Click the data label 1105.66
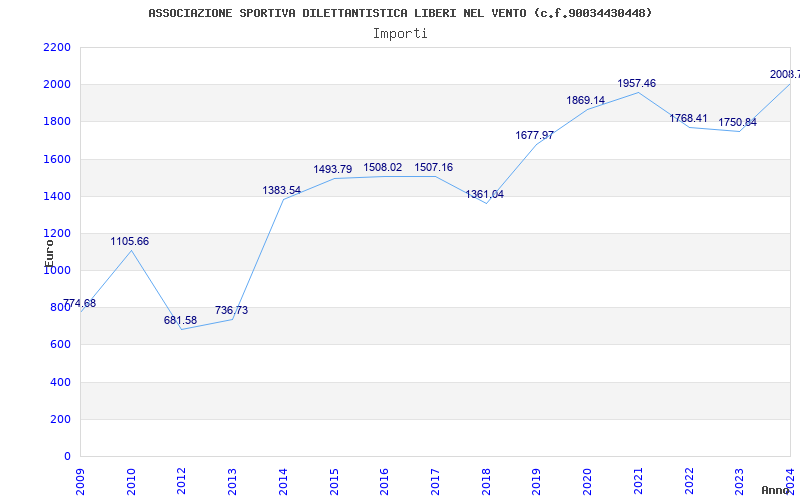 (130, 241)
